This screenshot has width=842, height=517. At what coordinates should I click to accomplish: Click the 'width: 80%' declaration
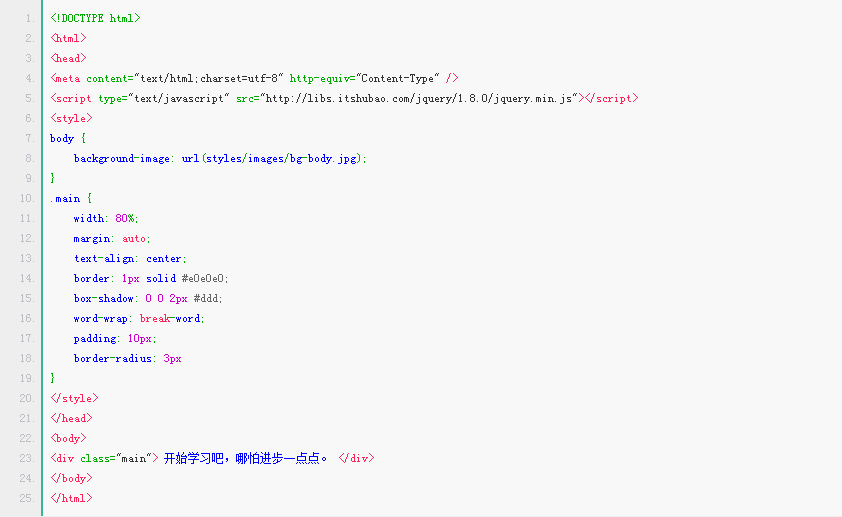point(106,219)
